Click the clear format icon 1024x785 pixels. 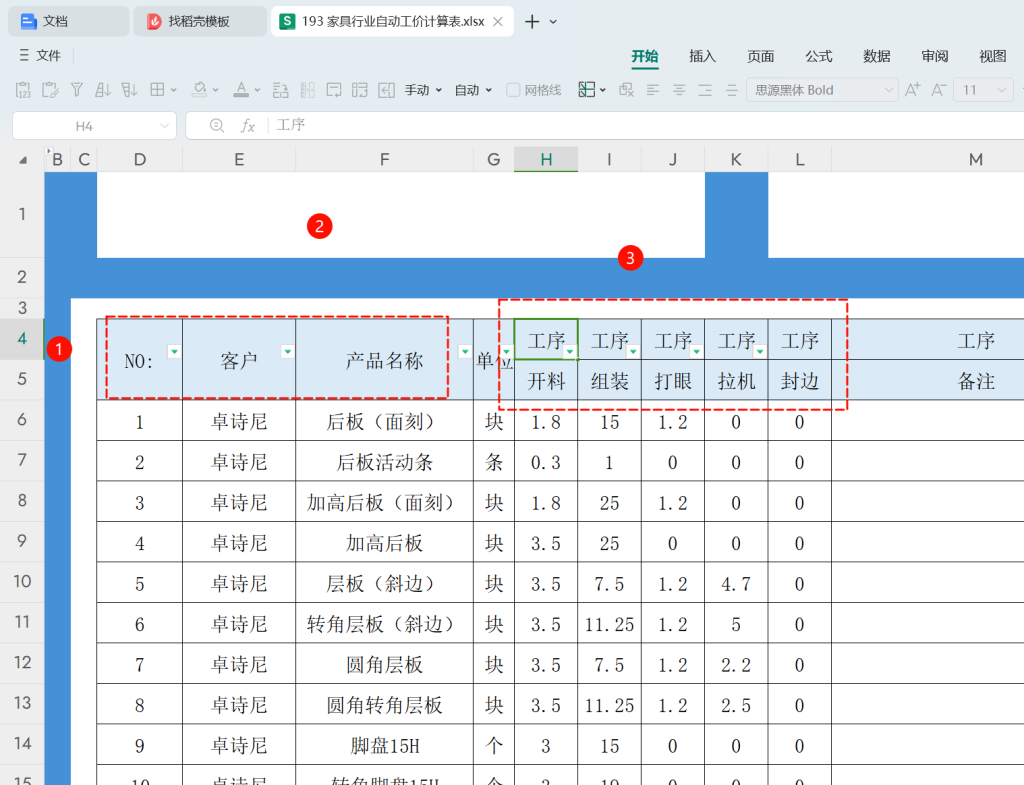click(626, 89)
